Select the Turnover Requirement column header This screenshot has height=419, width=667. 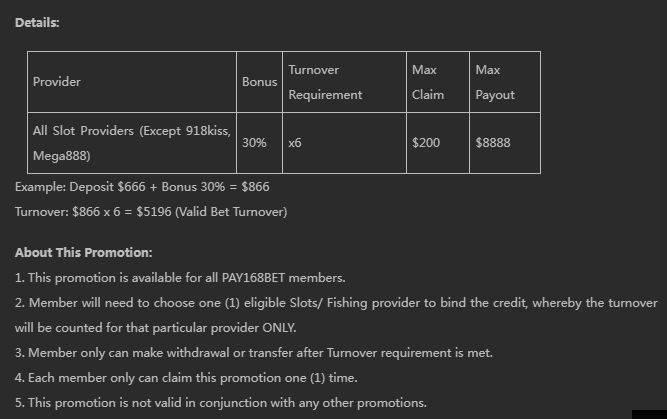pos(325,82)
